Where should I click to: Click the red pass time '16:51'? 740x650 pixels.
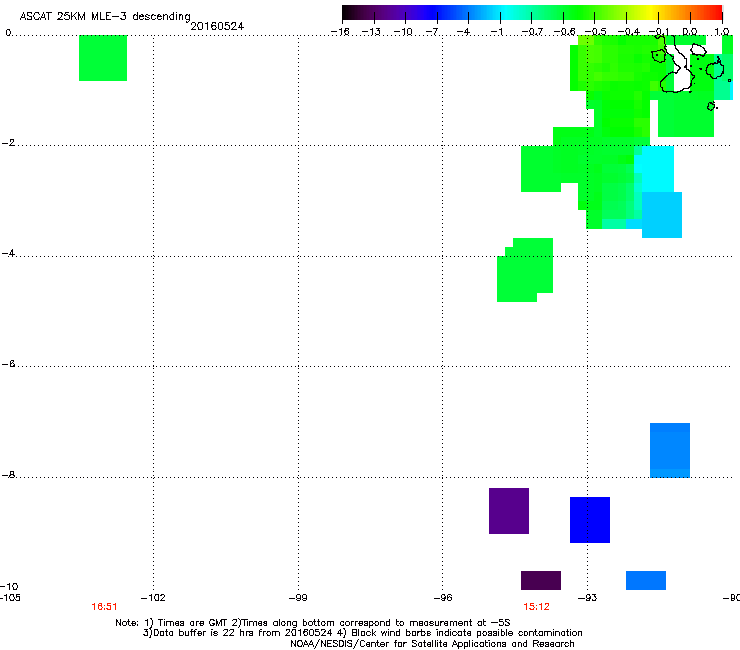pyautogui.click(x=104, y=607)
